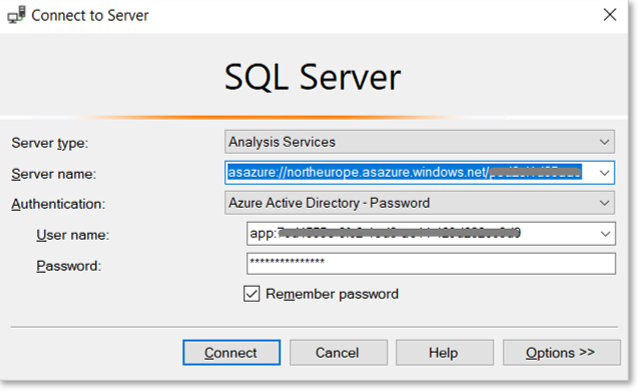The width and height of the screenshot is (639, 391).
Task: Click the Connect to Server window icon
Action: [x=16, y=15]
